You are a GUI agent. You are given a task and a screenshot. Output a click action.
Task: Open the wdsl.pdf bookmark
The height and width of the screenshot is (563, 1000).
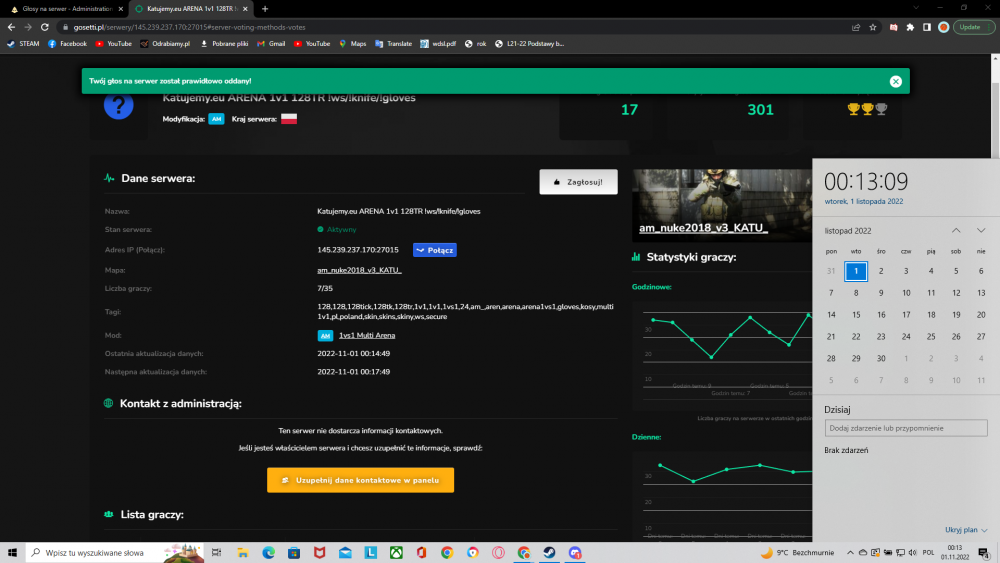click(438, 44)
